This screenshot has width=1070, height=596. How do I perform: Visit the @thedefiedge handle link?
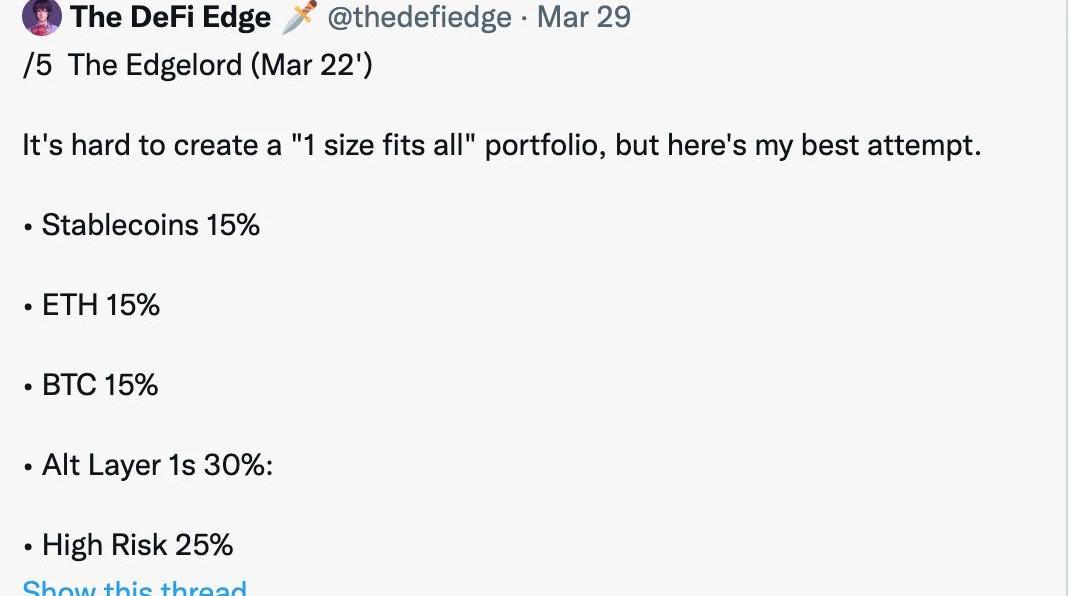pyautogui.click(x=419, y=17)
